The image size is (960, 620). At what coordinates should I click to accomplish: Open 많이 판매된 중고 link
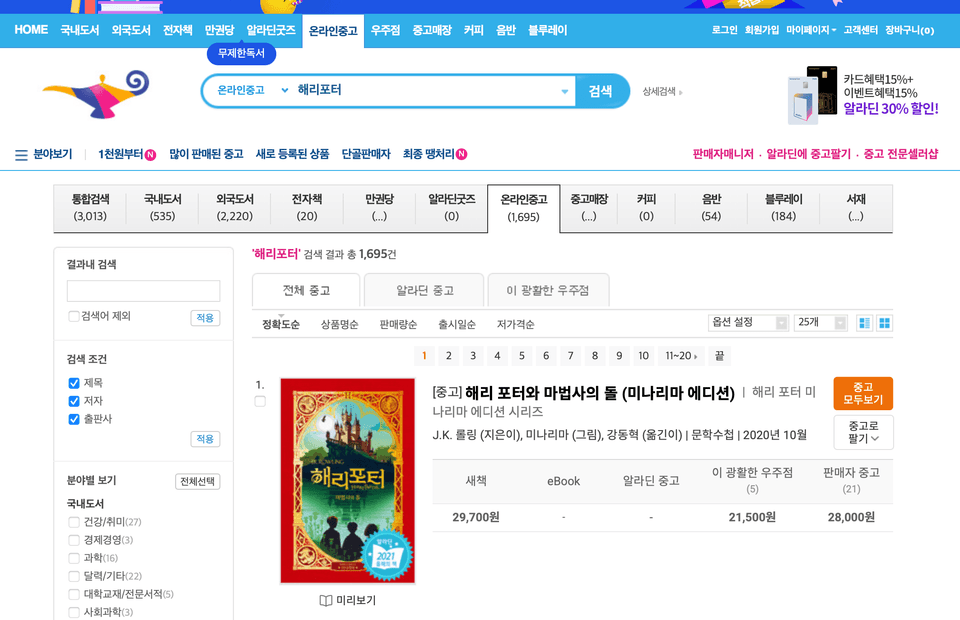click(x=206, y=154)
